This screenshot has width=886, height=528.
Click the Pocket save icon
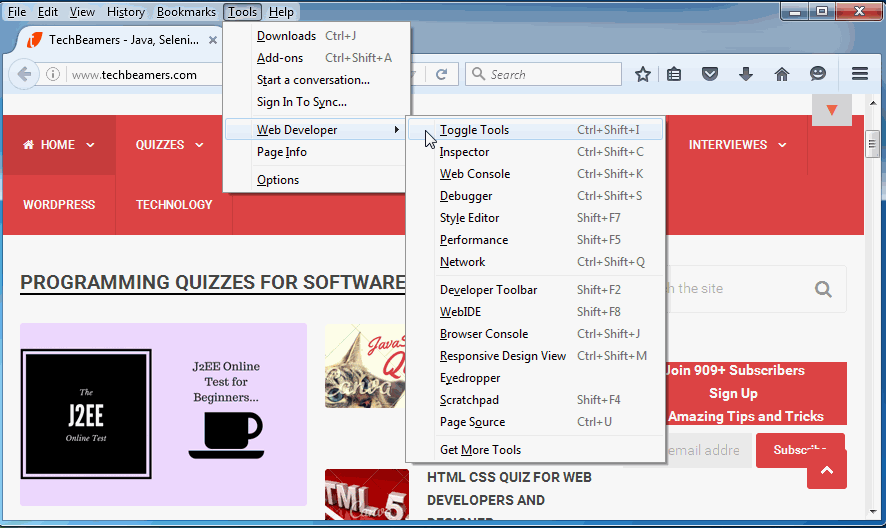click(709, 74)
